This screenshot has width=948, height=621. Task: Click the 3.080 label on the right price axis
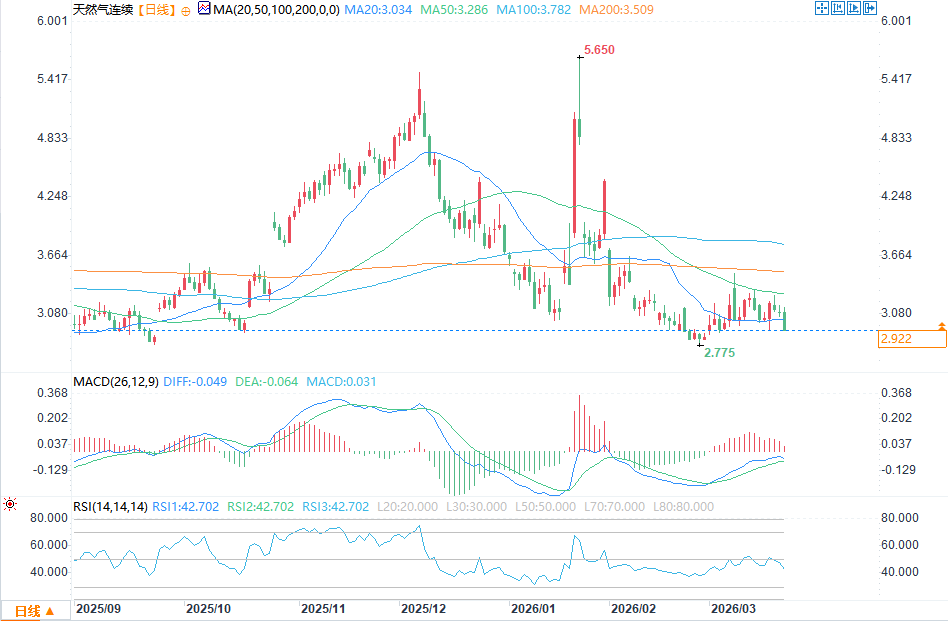click(896, 313)
